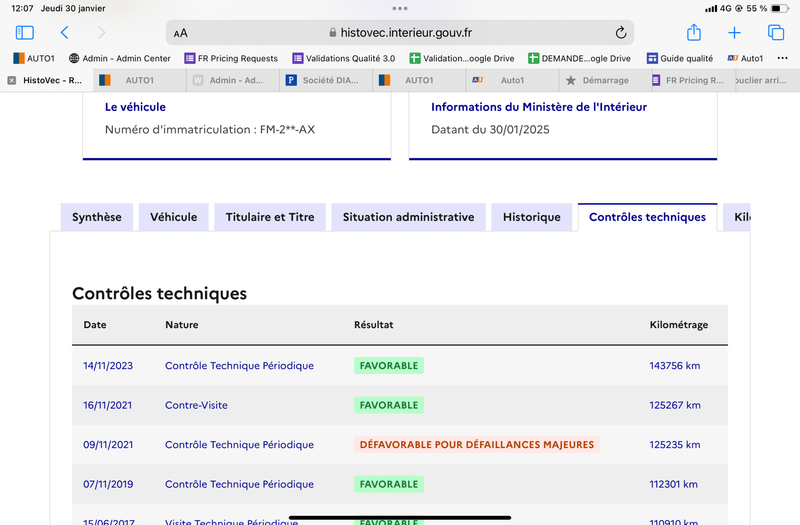The image size is (800, 525).
Task: Tap the histovec.interieur.gouv.fr address field
Action: click(x=400, y=33)
